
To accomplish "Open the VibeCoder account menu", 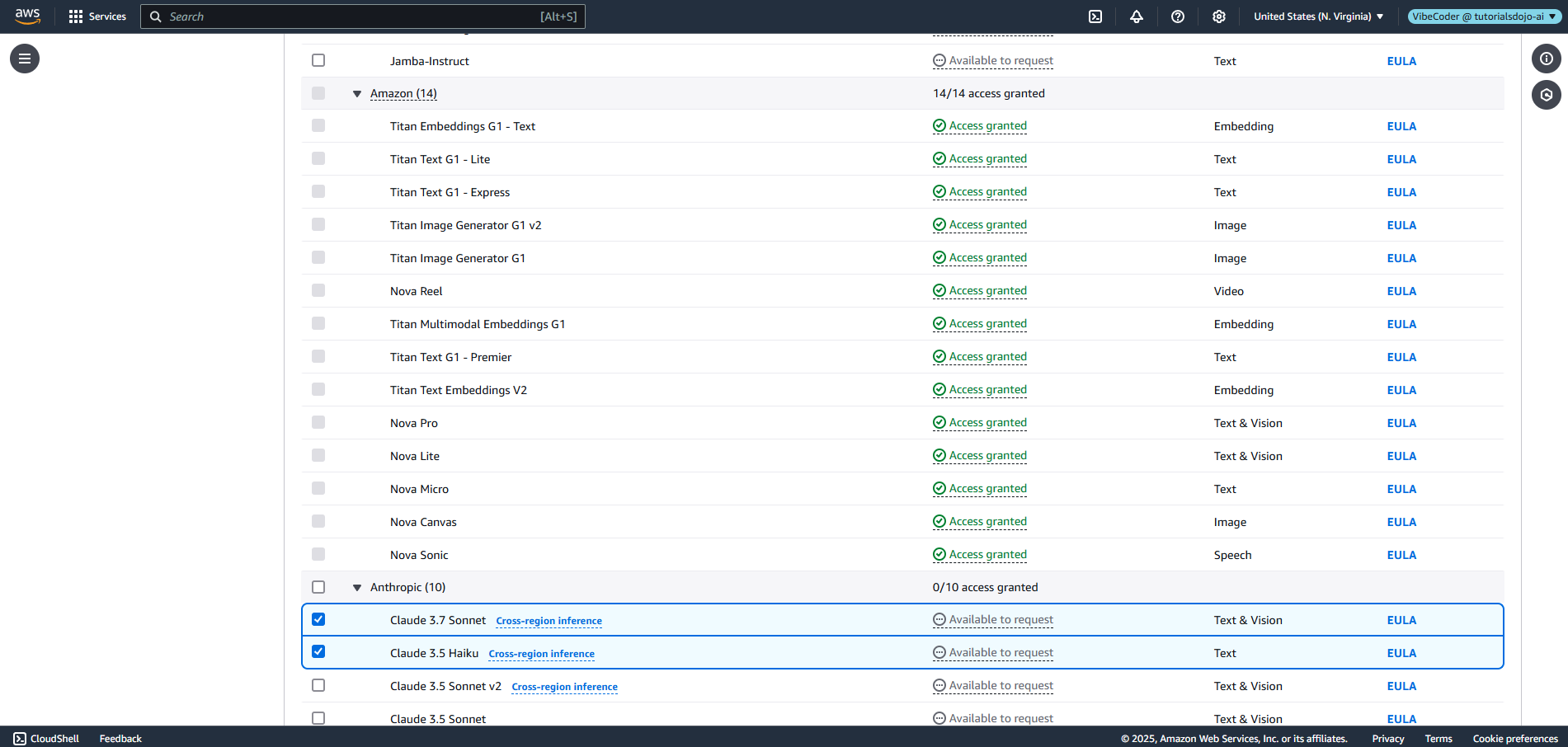I will (1484, 16).
